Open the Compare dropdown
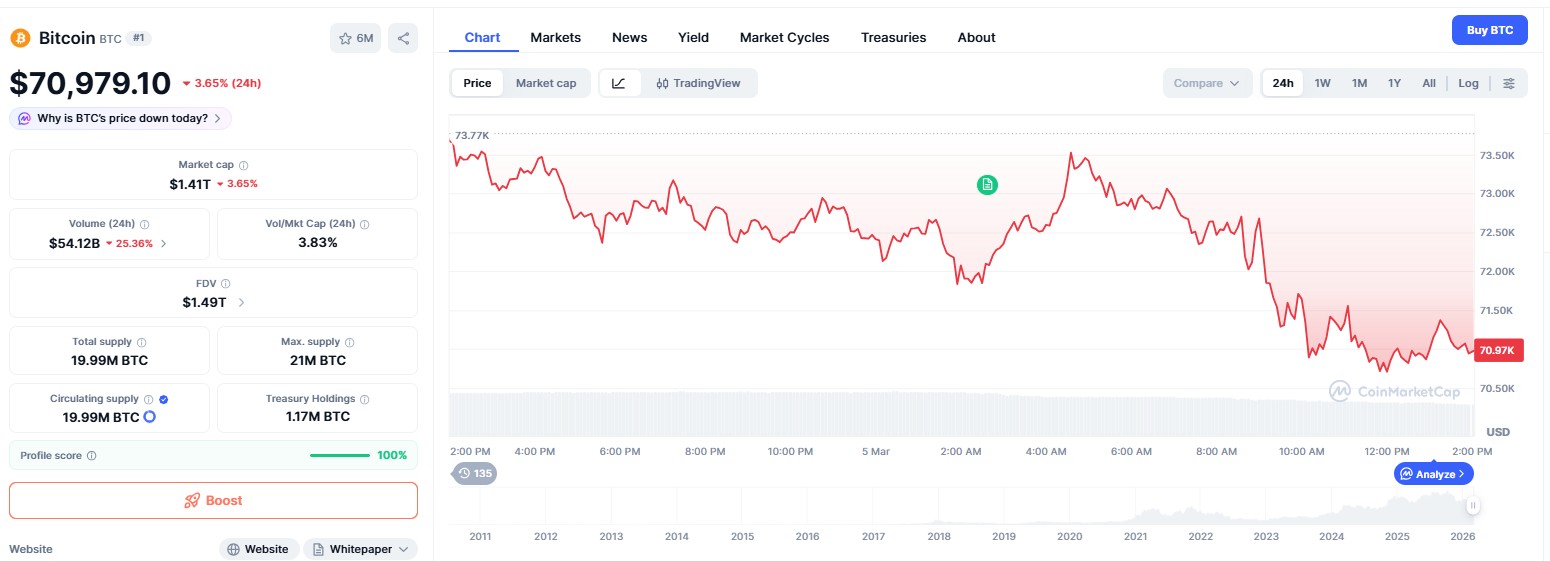Viewport: 1550px width, 561px height. pos(1207,83)
